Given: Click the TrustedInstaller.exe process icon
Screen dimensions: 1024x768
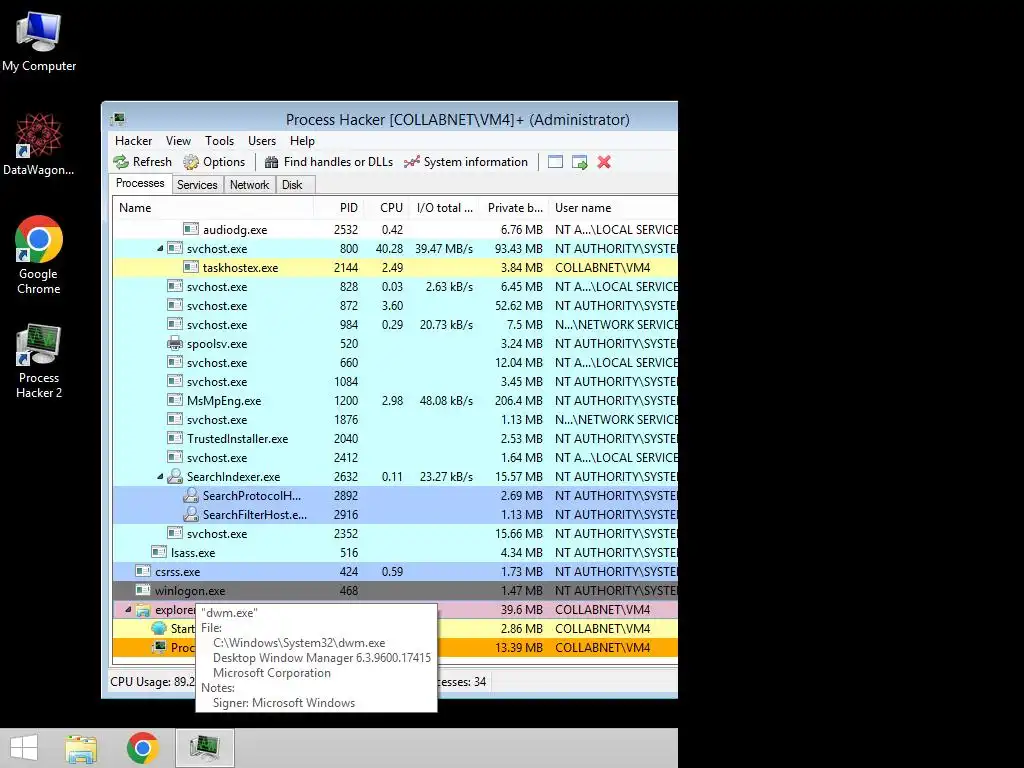Looking at the screenshot, I should point(175,438).
